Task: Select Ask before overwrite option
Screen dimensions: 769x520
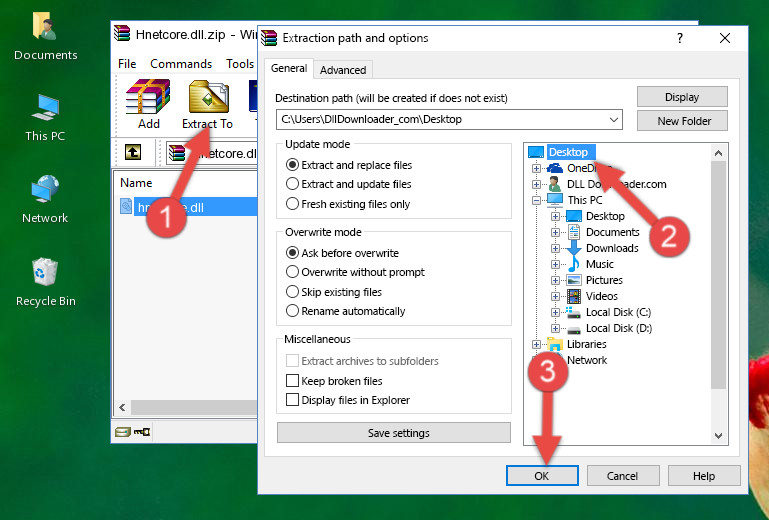Action: coord(292,253)
